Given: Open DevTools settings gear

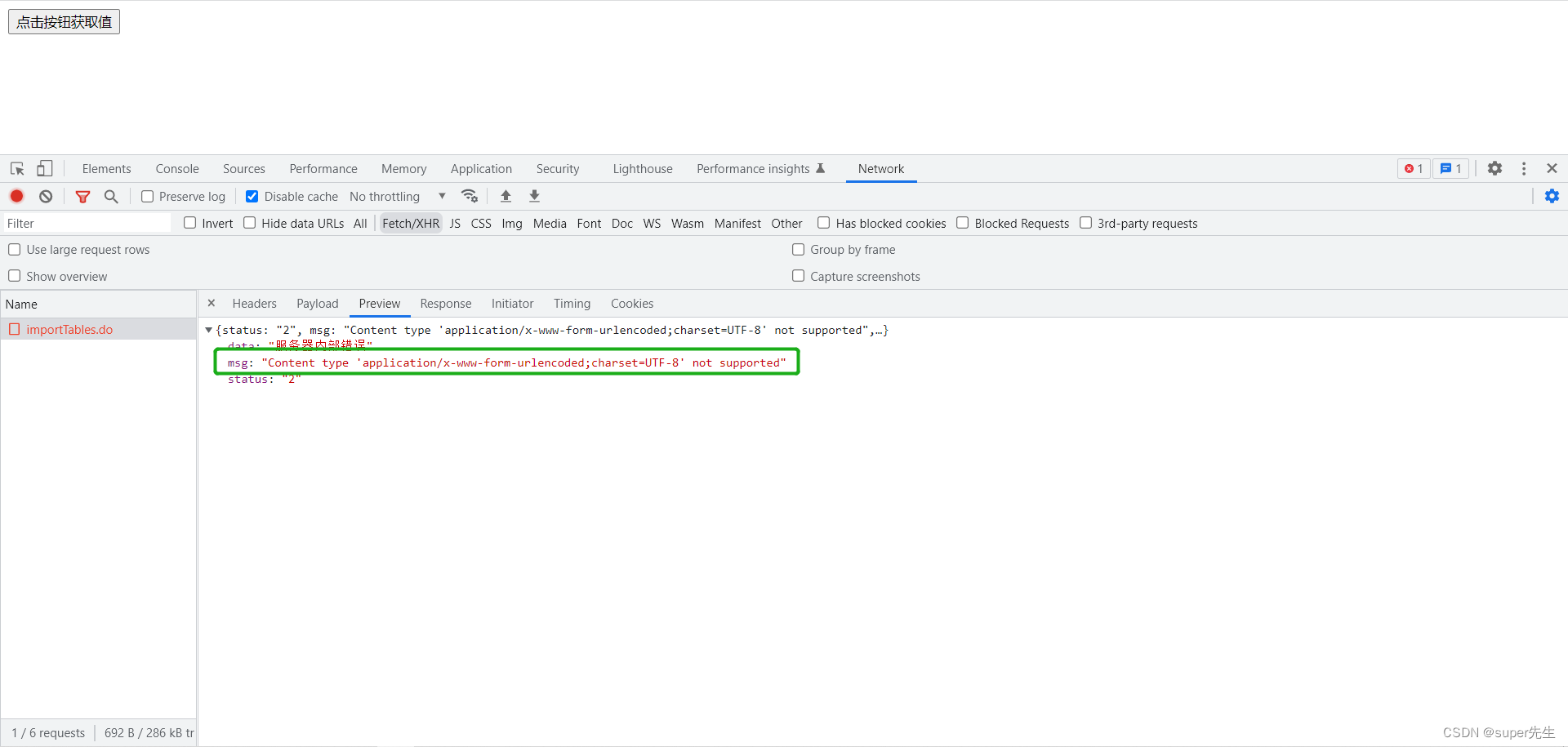Looking at the screenshot, I should tap(1495, 168).
